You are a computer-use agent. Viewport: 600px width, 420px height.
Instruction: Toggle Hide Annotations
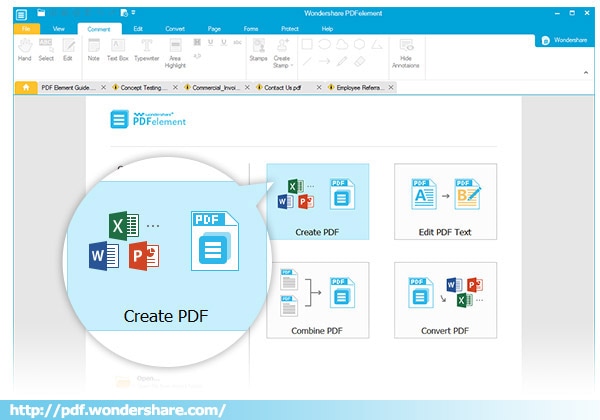coord(407,52)
